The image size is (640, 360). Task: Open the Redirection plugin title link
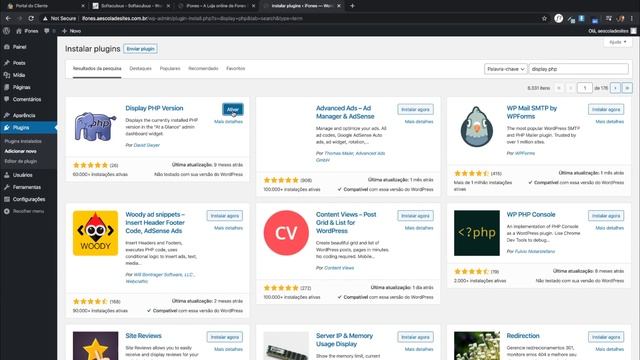point(523,336)
